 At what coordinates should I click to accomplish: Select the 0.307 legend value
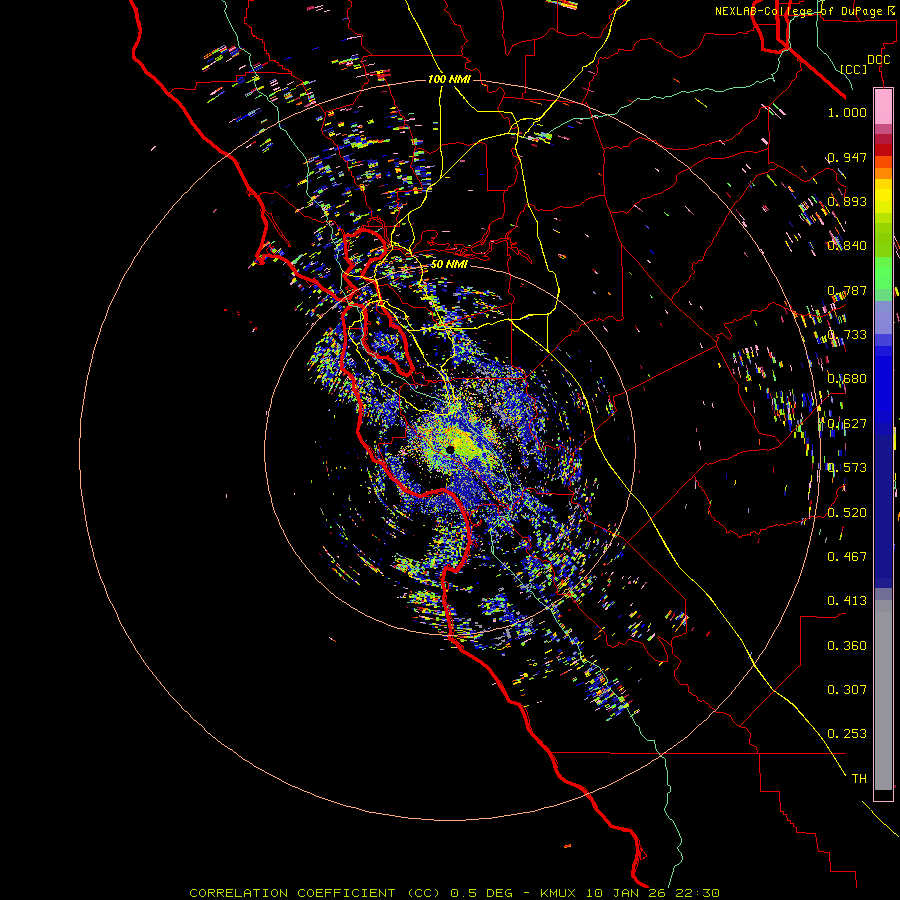847,689
